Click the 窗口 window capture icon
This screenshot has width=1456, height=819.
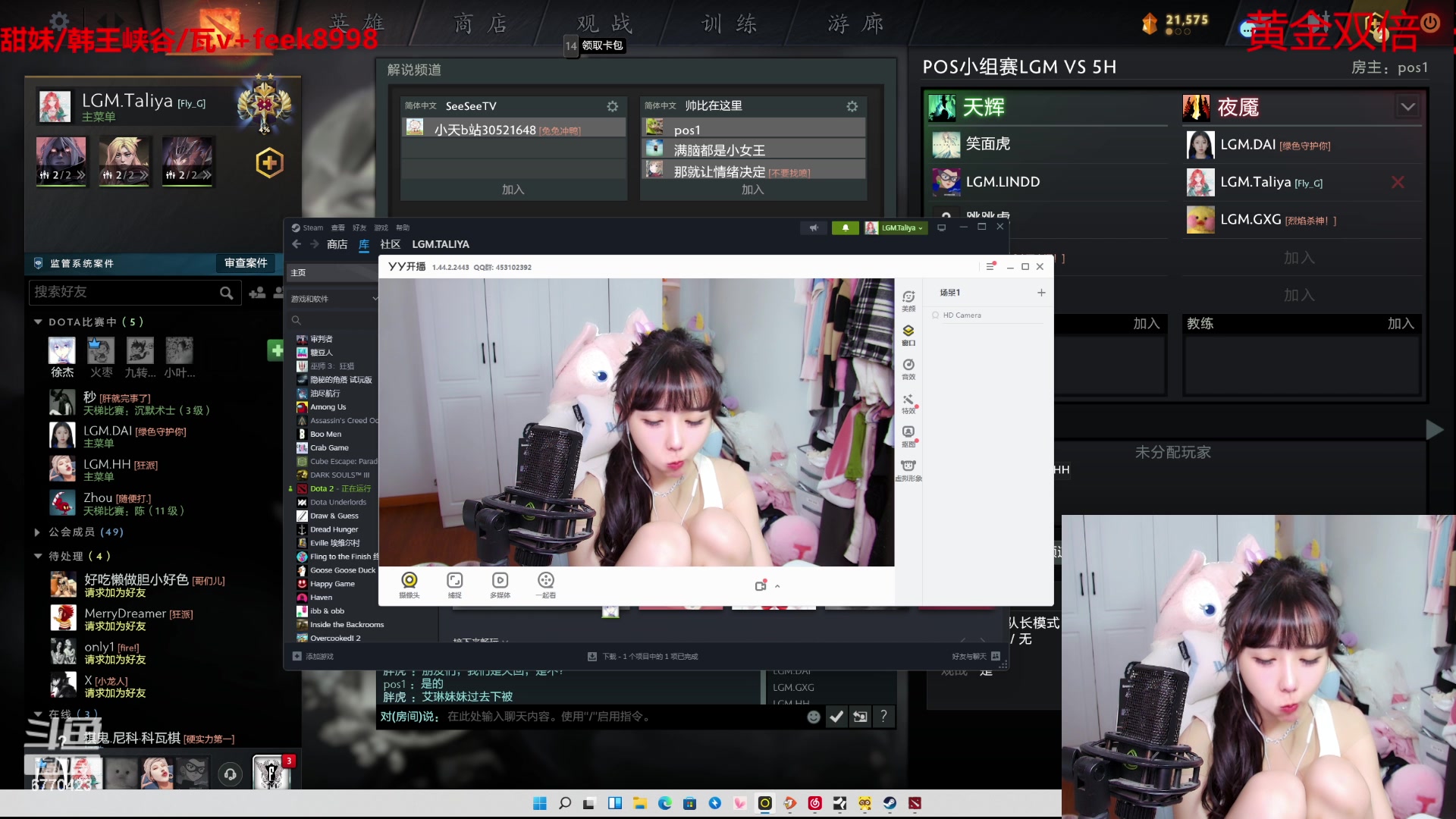[908, 334]
